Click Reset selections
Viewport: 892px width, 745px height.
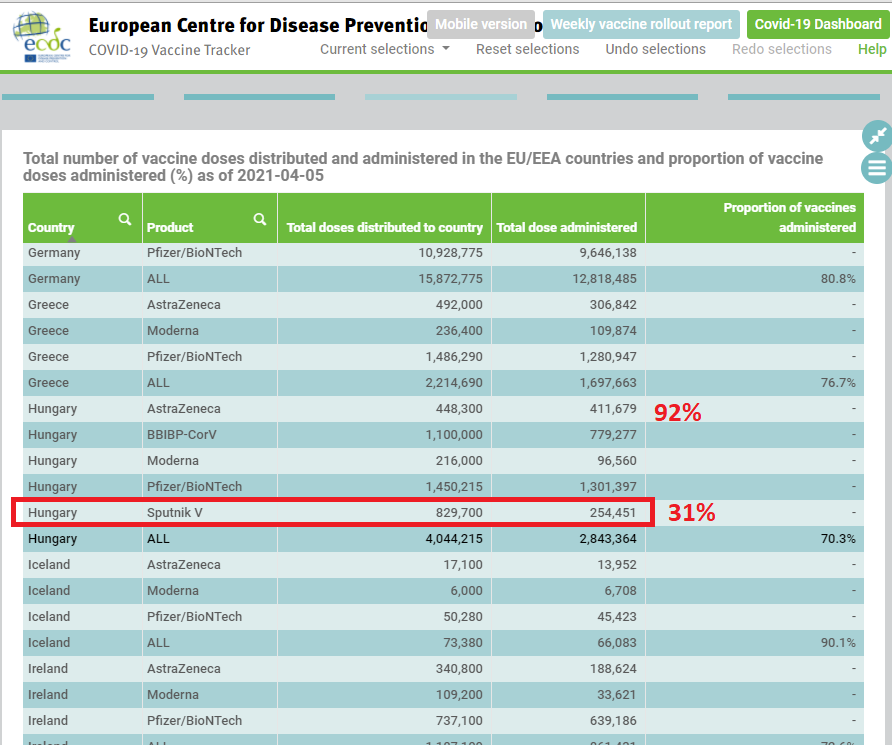[527, 49]
